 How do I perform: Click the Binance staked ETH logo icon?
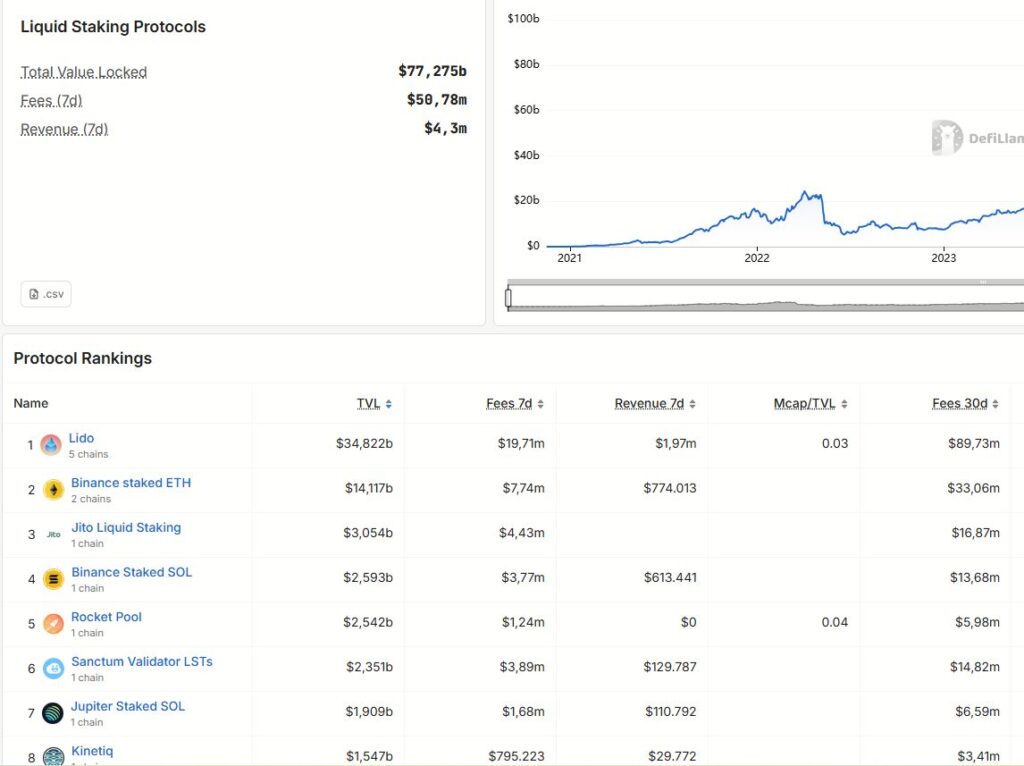(x=53, y=490)
